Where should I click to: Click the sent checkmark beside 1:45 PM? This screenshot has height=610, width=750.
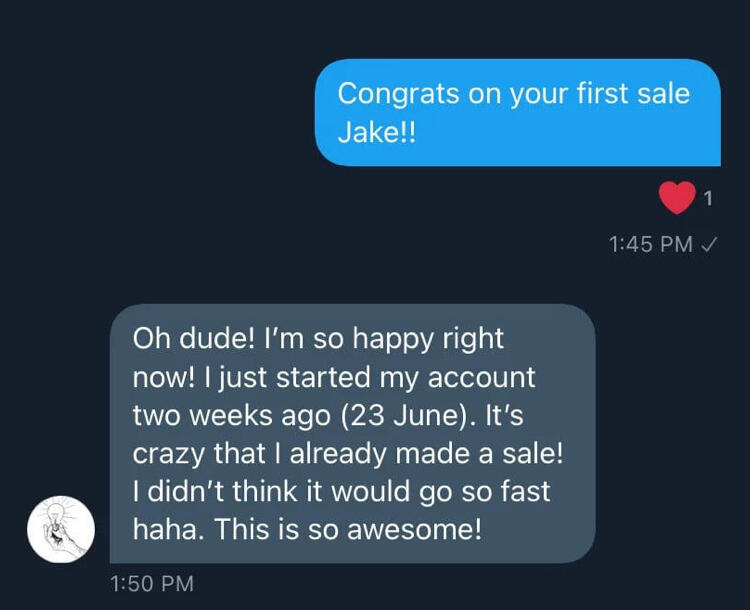(711, 245)
